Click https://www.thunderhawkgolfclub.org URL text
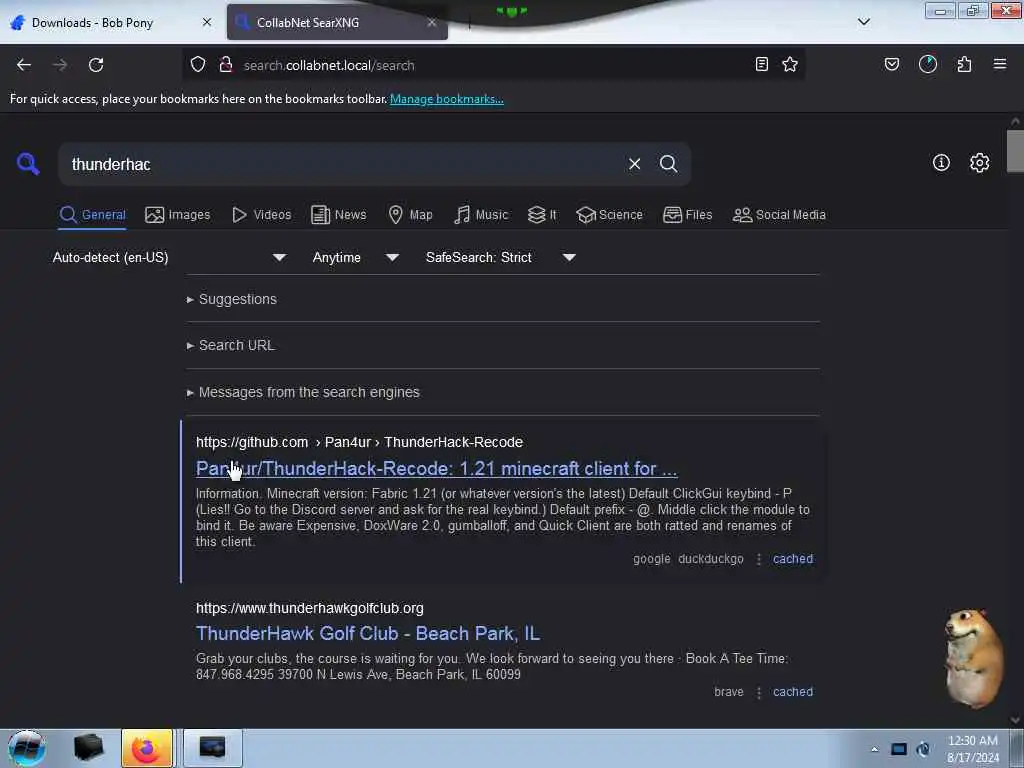Image resolution: width=1024 pixels, height=768 pixels. click(310, 609)
